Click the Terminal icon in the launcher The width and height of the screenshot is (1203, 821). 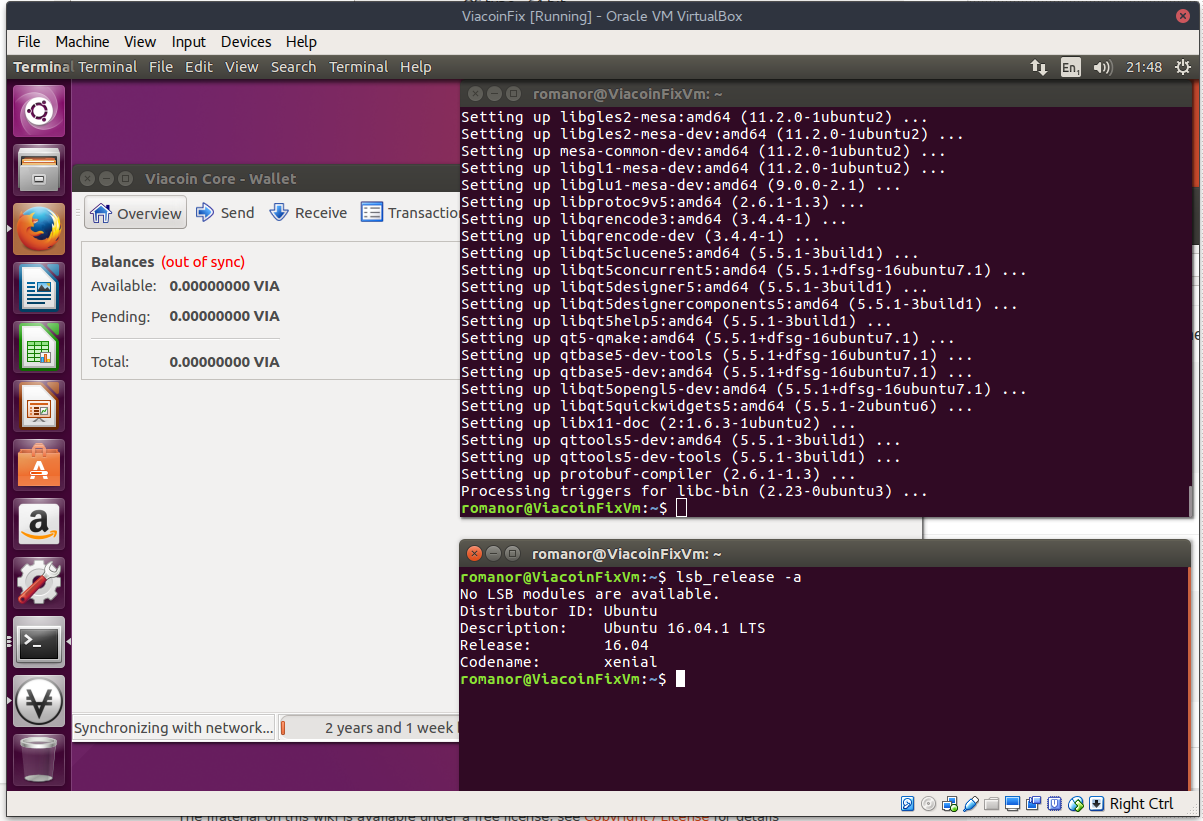click(39, 642)
